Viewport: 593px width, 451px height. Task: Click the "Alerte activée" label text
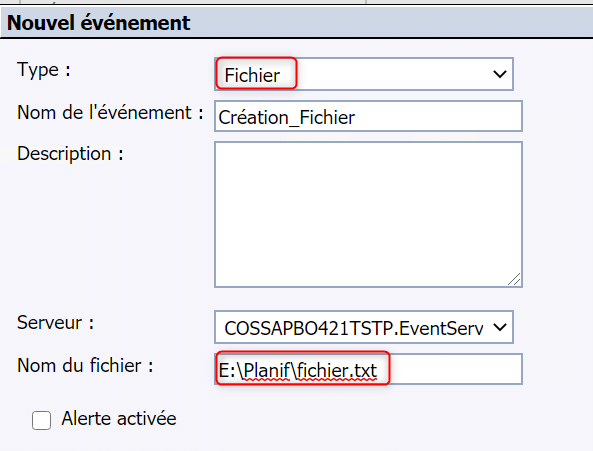119,418
